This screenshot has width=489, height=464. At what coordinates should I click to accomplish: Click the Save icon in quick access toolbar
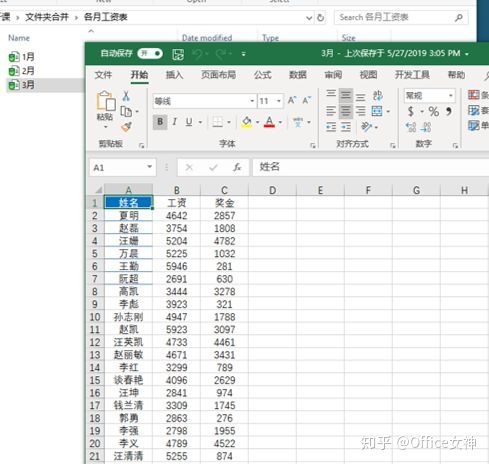pyautogui.click(x=178, y=54)
